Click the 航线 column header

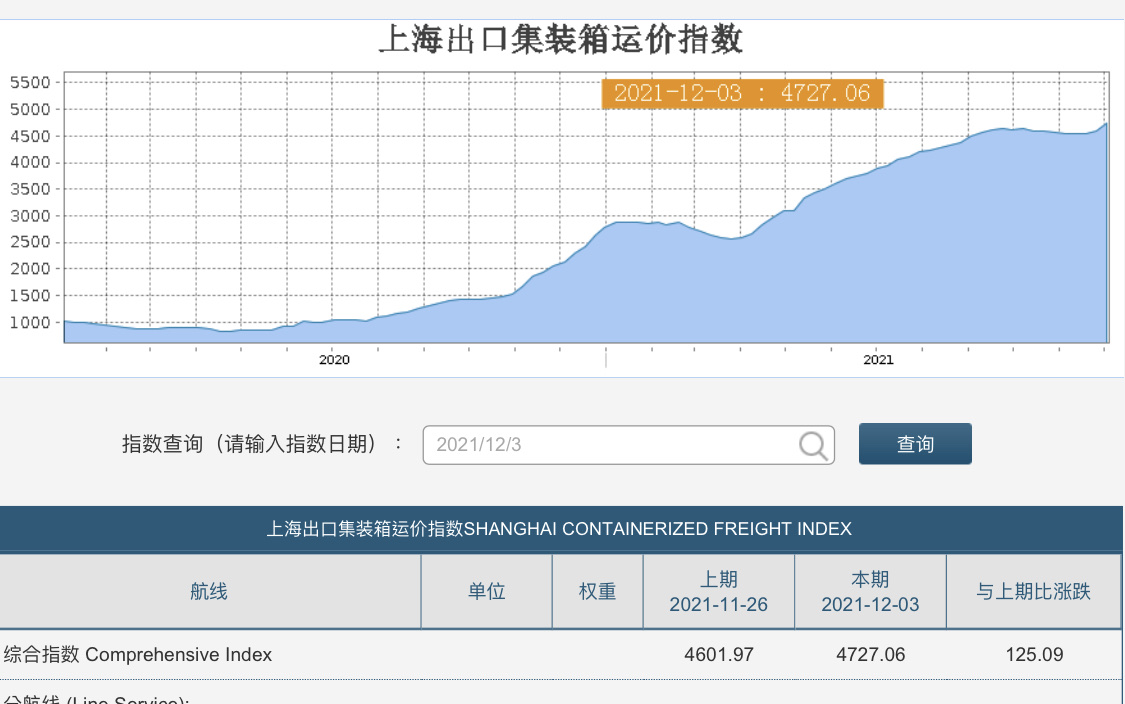pos(209,592)
